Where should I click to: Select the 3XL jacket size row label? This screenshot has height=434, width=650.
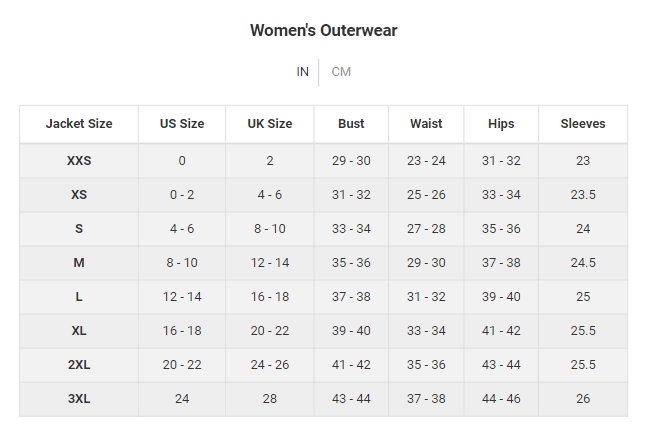tap(79, 399)
